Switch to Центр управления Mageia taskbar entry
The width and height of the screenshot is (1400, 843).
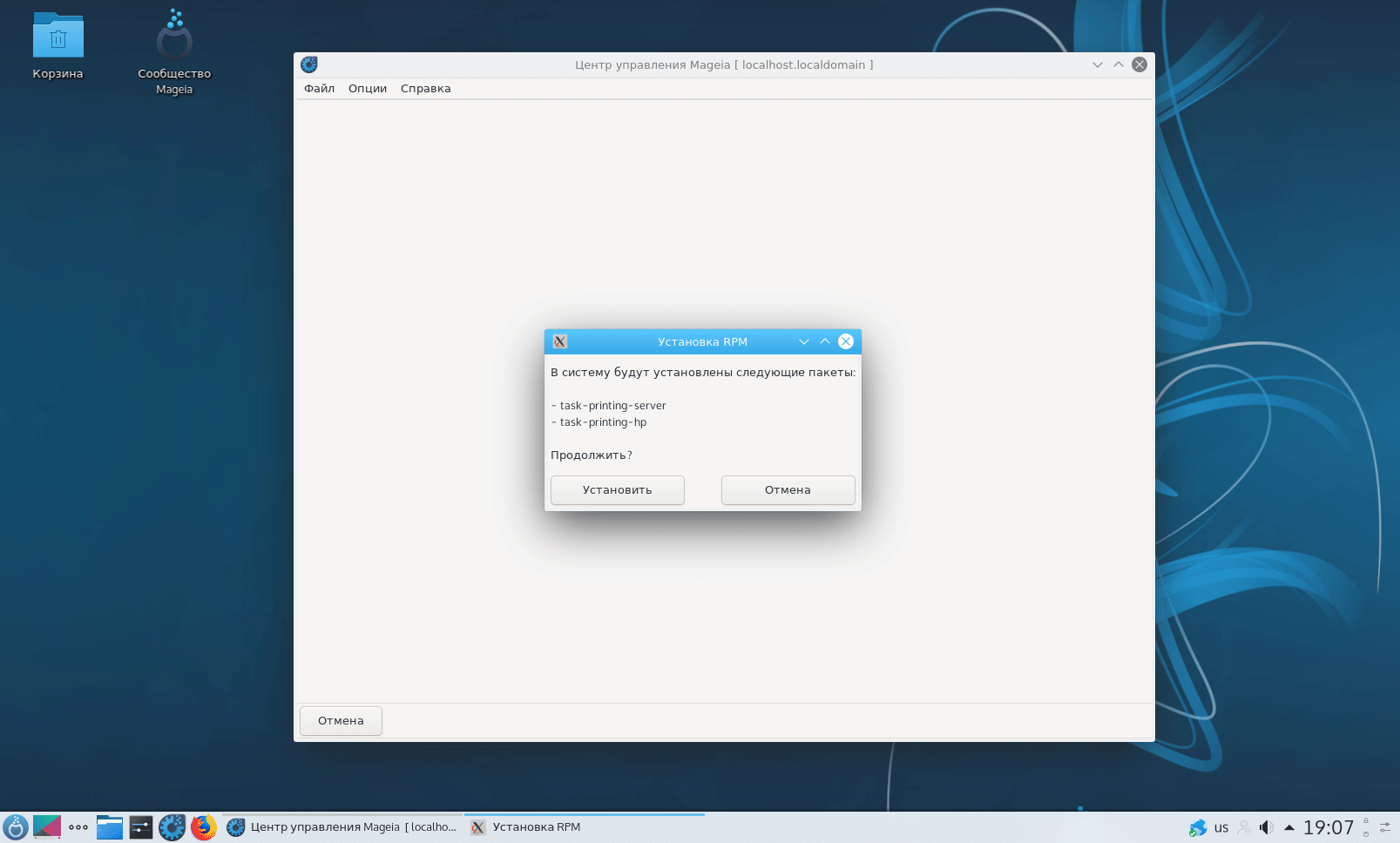(x=342, y=827)
